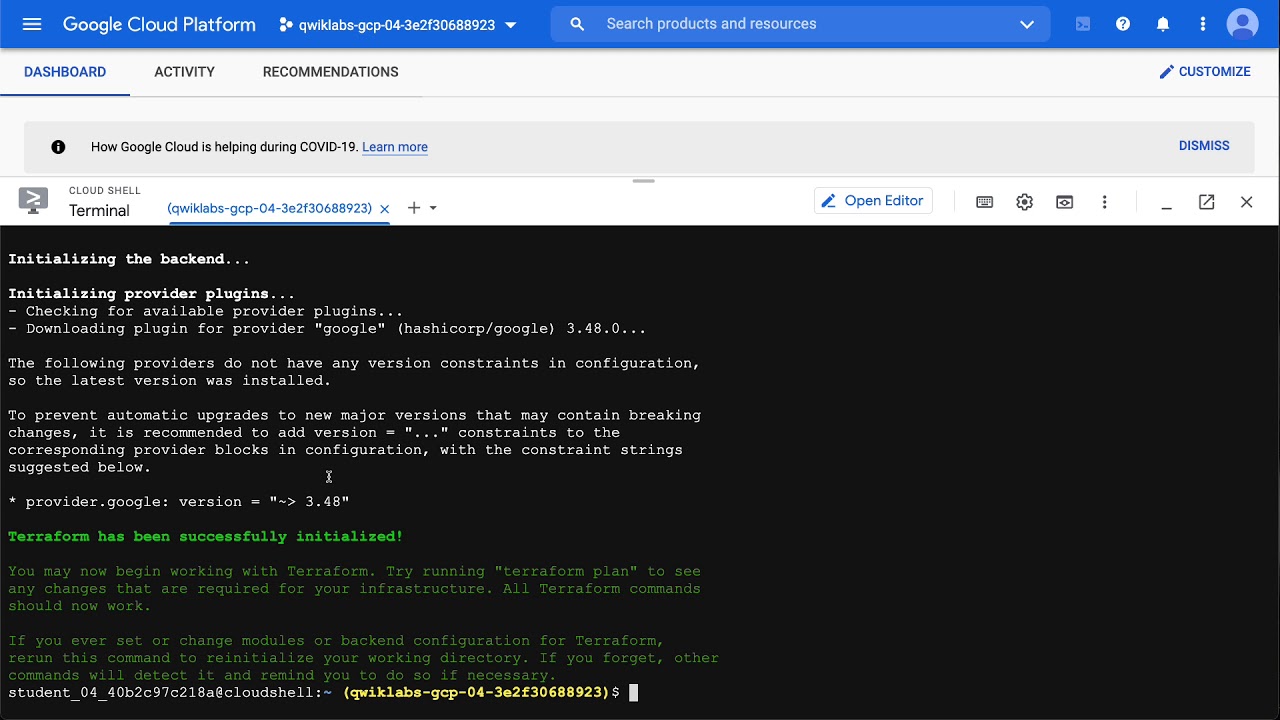Viewport: 1280px width, 720px height.
Task: Open the terminal settings gear
Action: point(1024,202)
